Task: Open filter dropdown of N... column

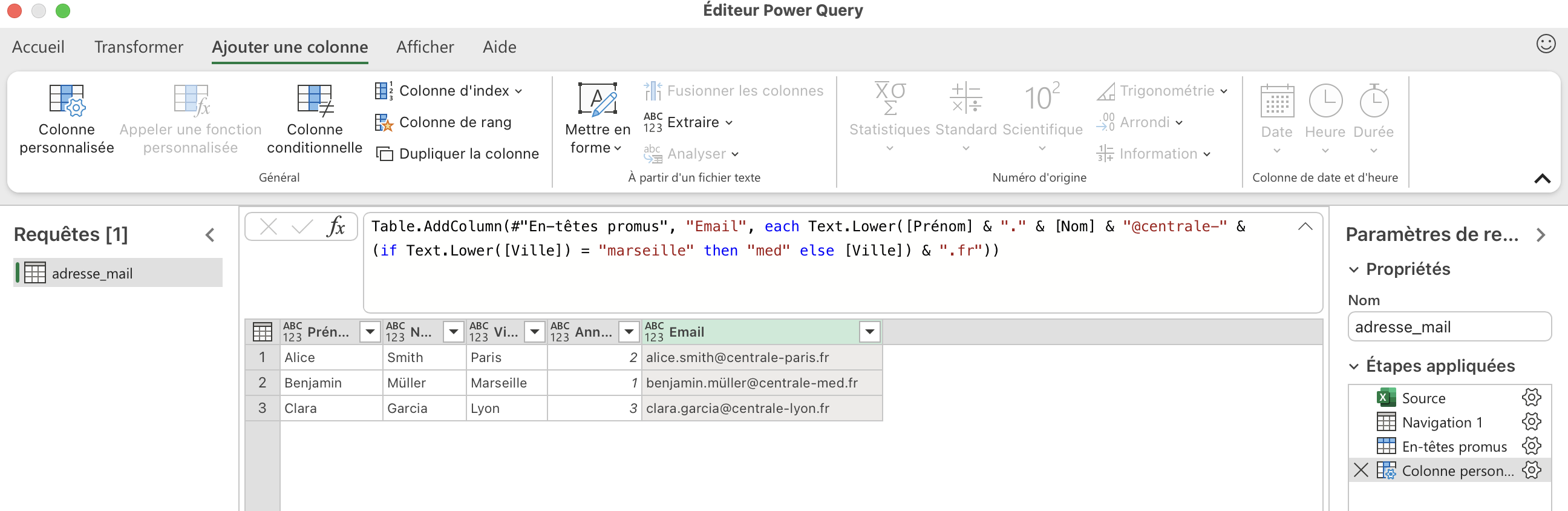Action: tap(453, 332)
